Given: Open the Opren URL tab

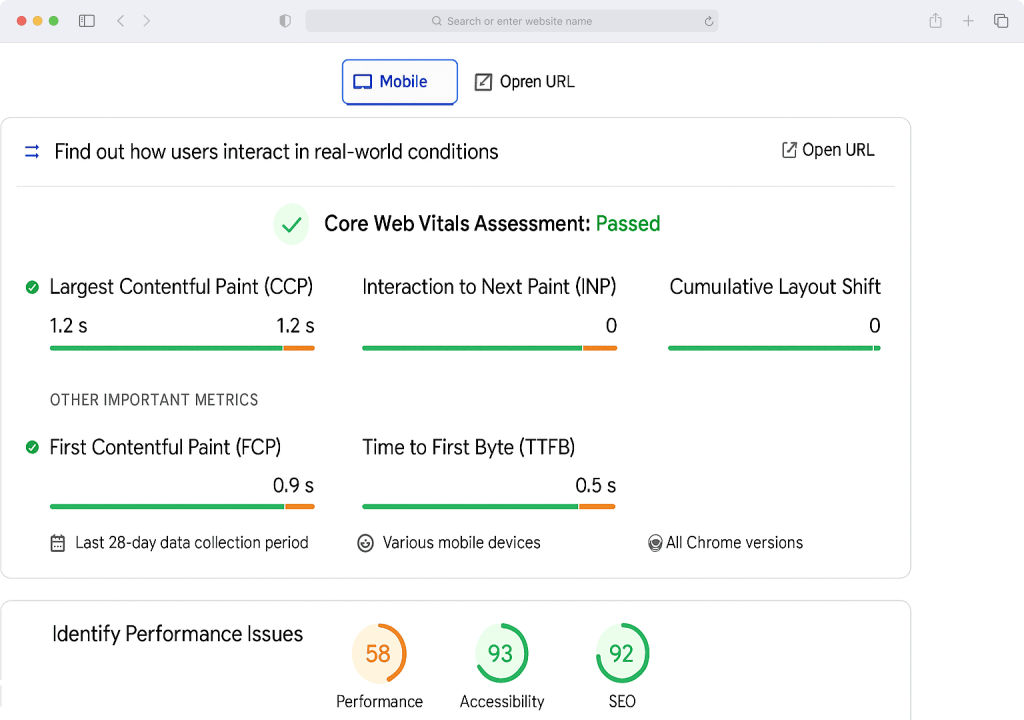Looking at the screenshot, I should (x=524, y=82).
